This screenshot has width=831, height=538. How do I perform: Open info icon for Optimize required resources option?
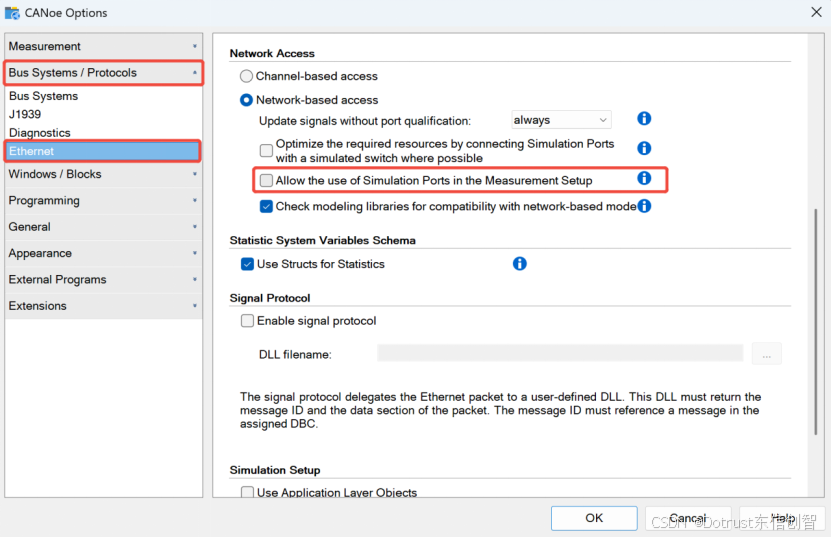coord(644,148)
